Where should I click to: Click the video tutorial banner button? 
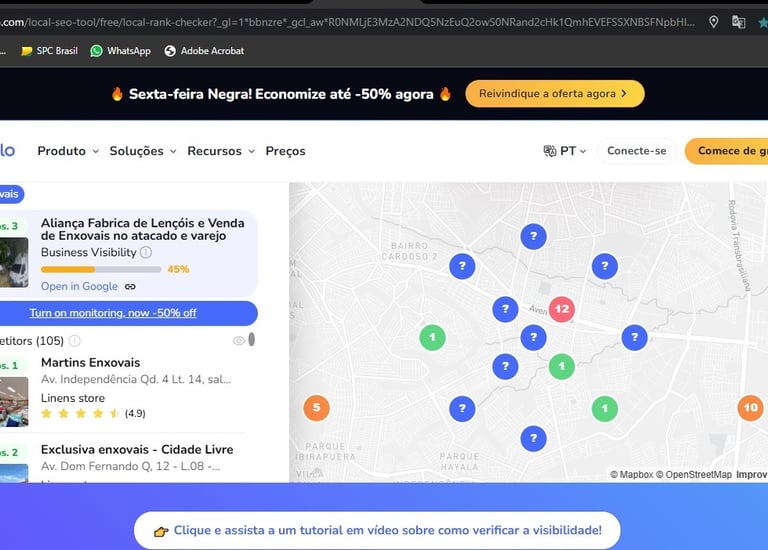377,530
